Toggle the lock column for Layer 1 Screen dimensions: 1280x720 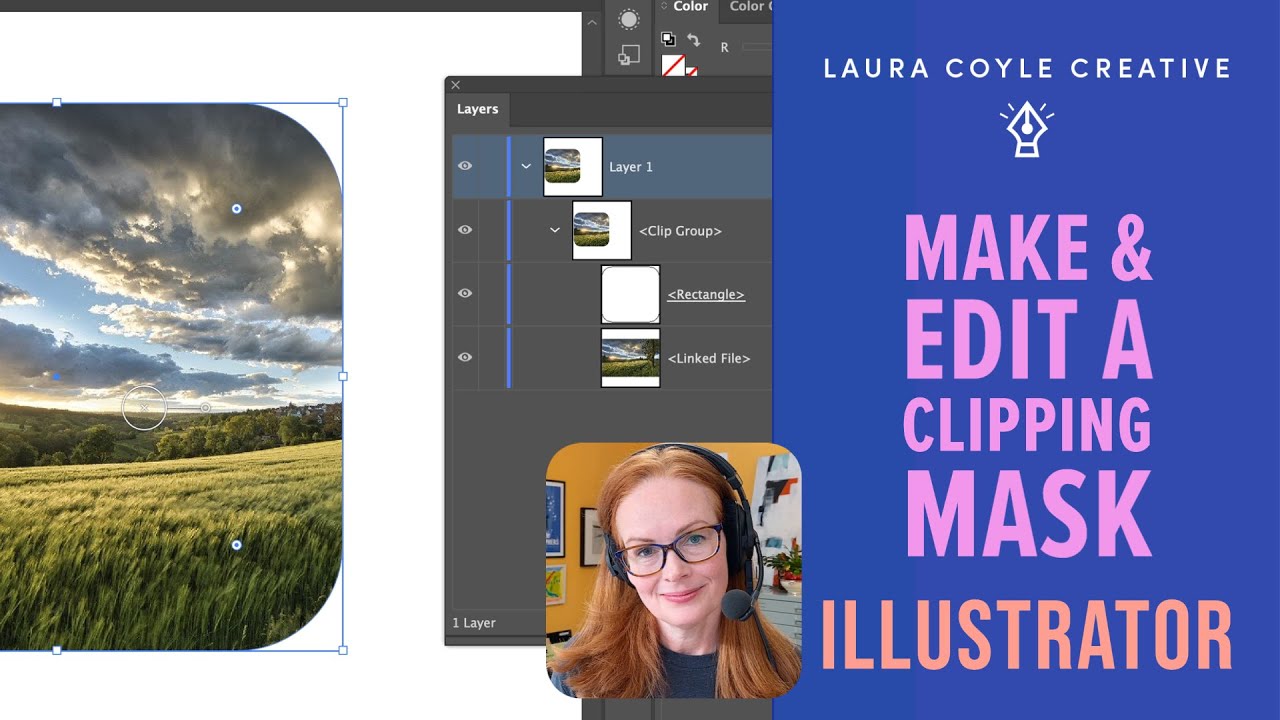pyautogui.click(x=492, y=166)
